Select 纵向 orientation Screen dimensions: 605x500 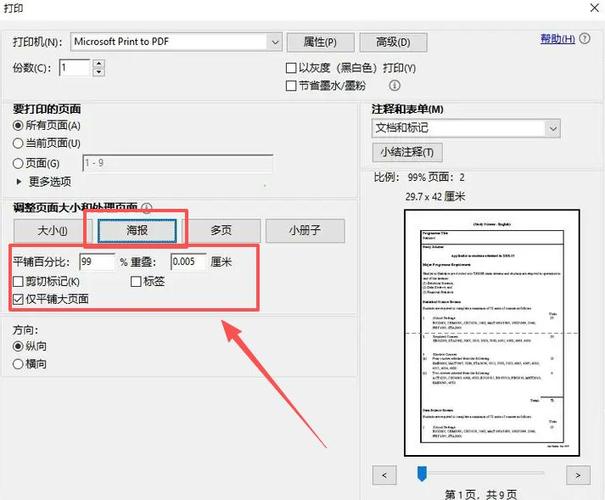click(18, 346)
